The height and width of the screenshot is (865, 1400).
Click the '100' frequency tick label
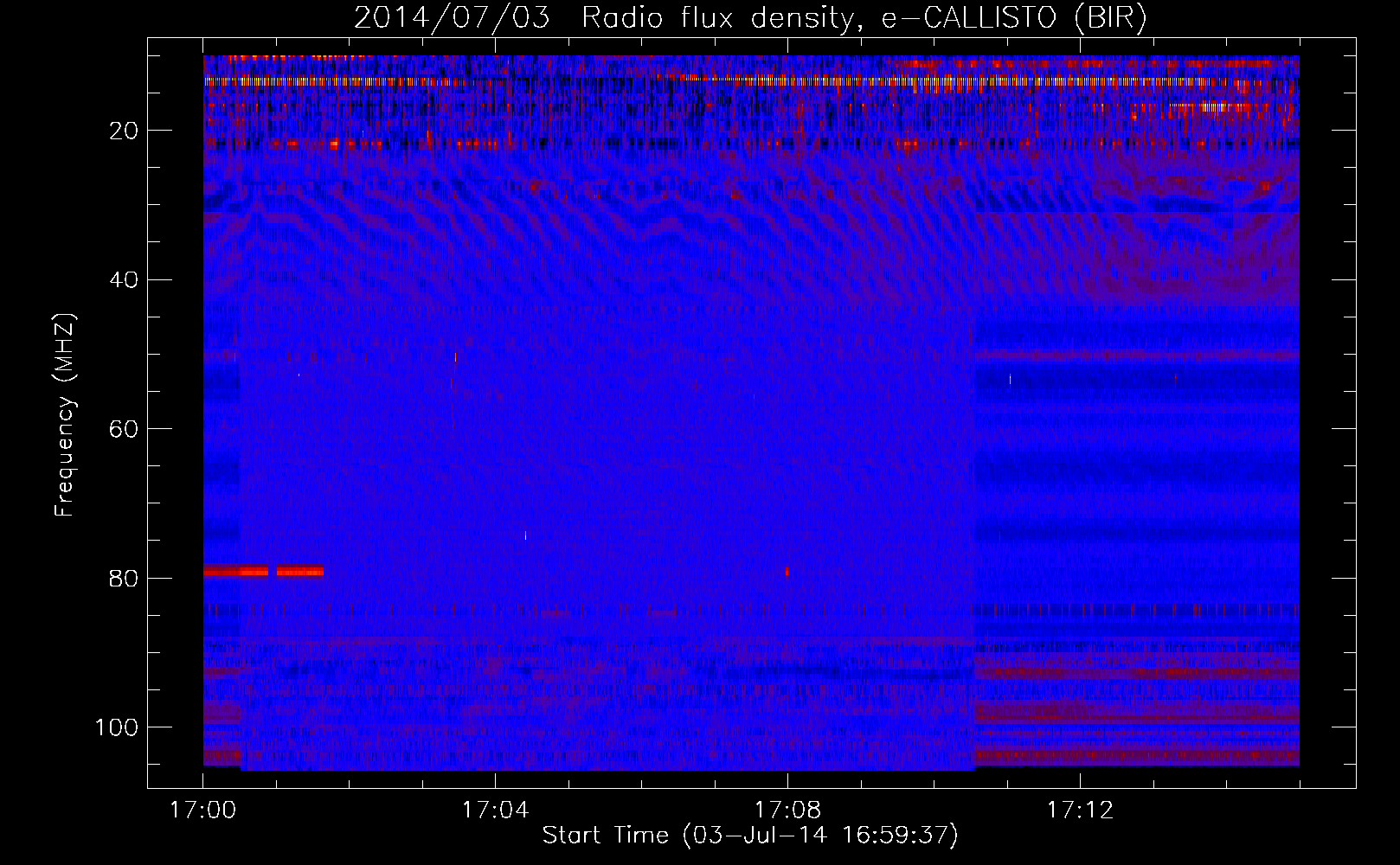click(x=118, y=727)
